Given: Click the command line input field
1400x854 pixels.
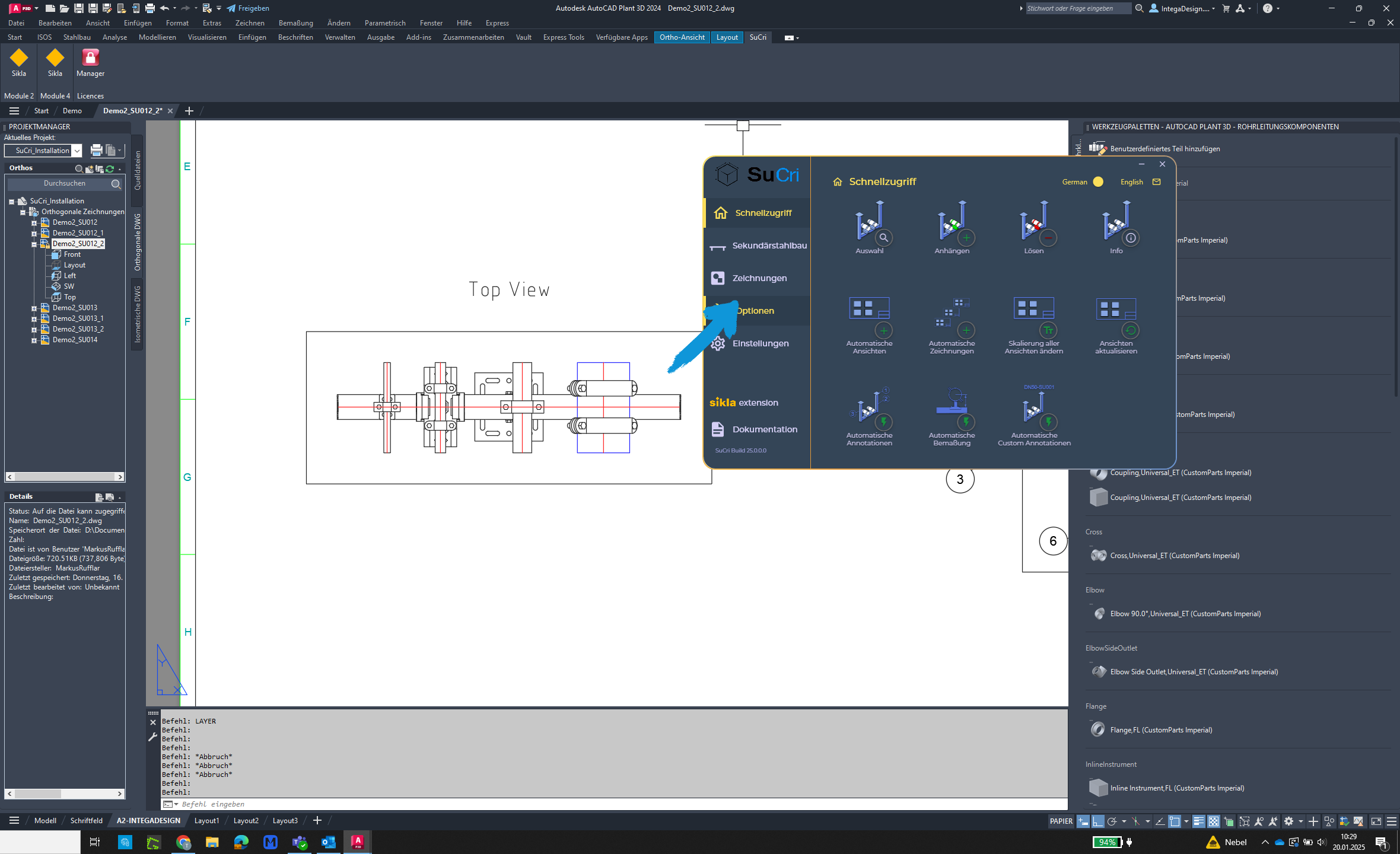Looking at the screenshot, I should [x=614, y=804].
